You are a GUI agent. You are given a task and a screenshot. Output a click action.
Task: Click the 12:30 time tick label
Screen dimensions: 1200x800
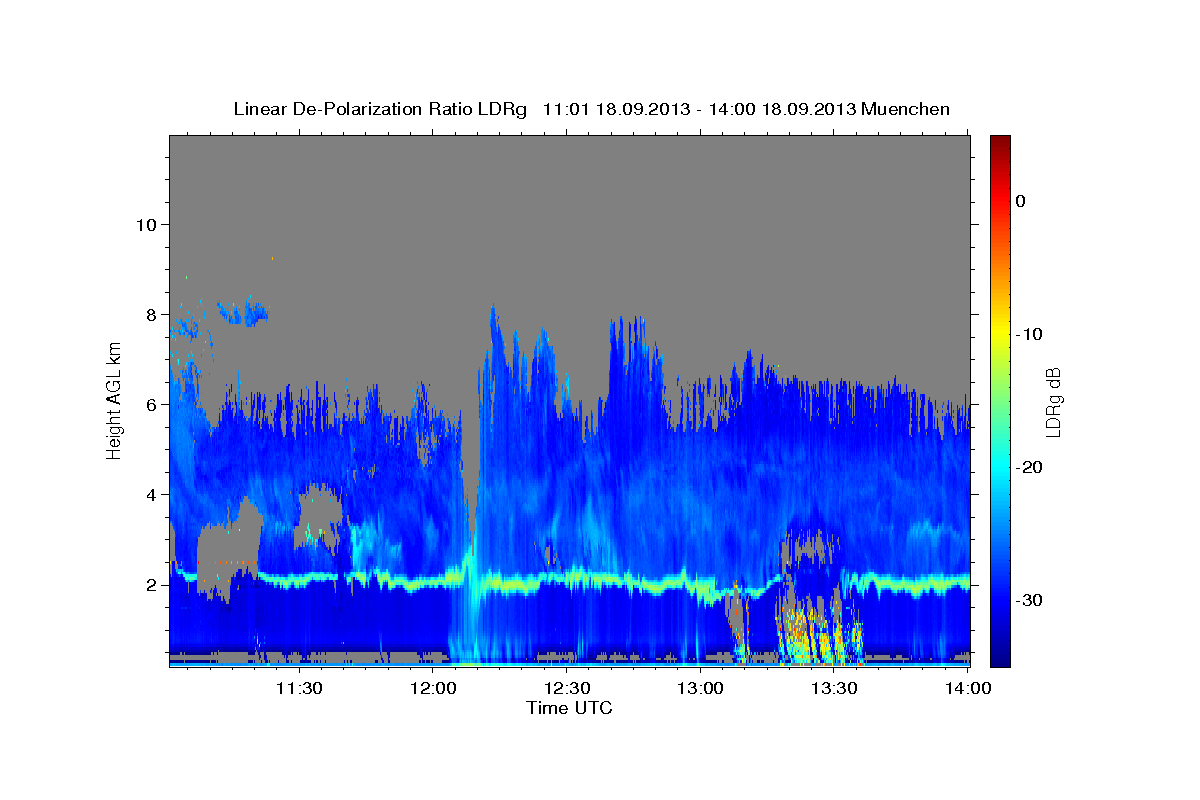(567, 688)
